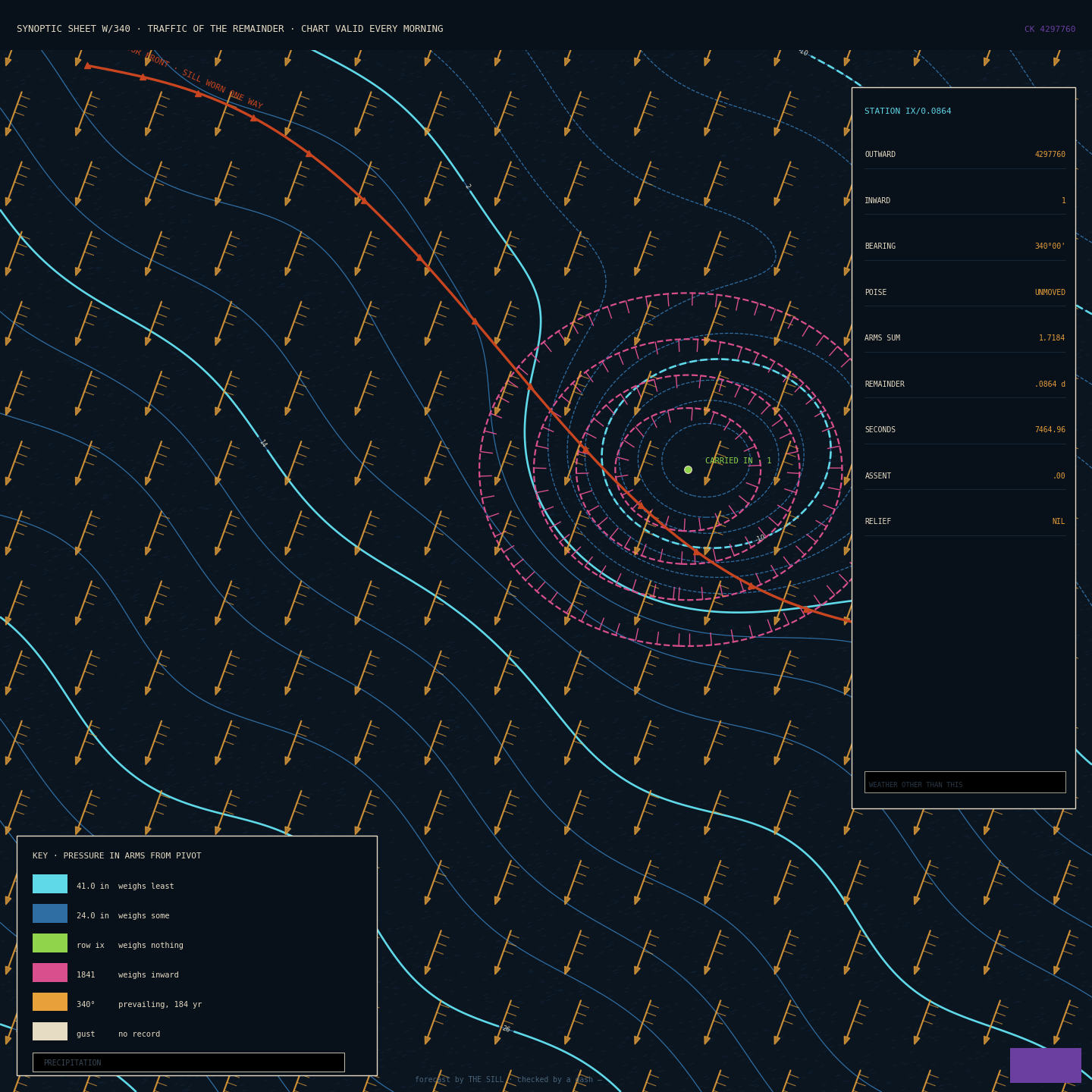The image size is (1092, 1092).
Task: Click the 'weighs inward' legend text
Action: pyautogui.click(x=149, y=975)
